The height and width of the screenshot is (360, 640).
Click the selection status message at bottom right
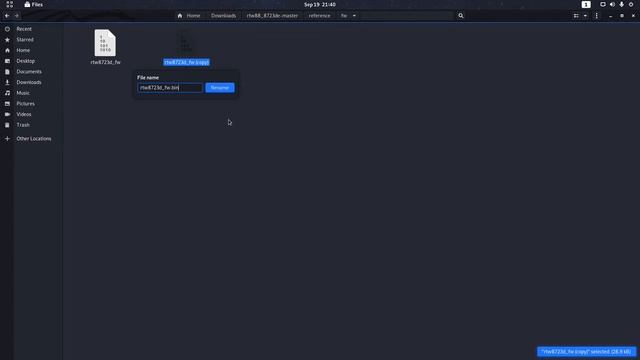(x=587, y=351)
